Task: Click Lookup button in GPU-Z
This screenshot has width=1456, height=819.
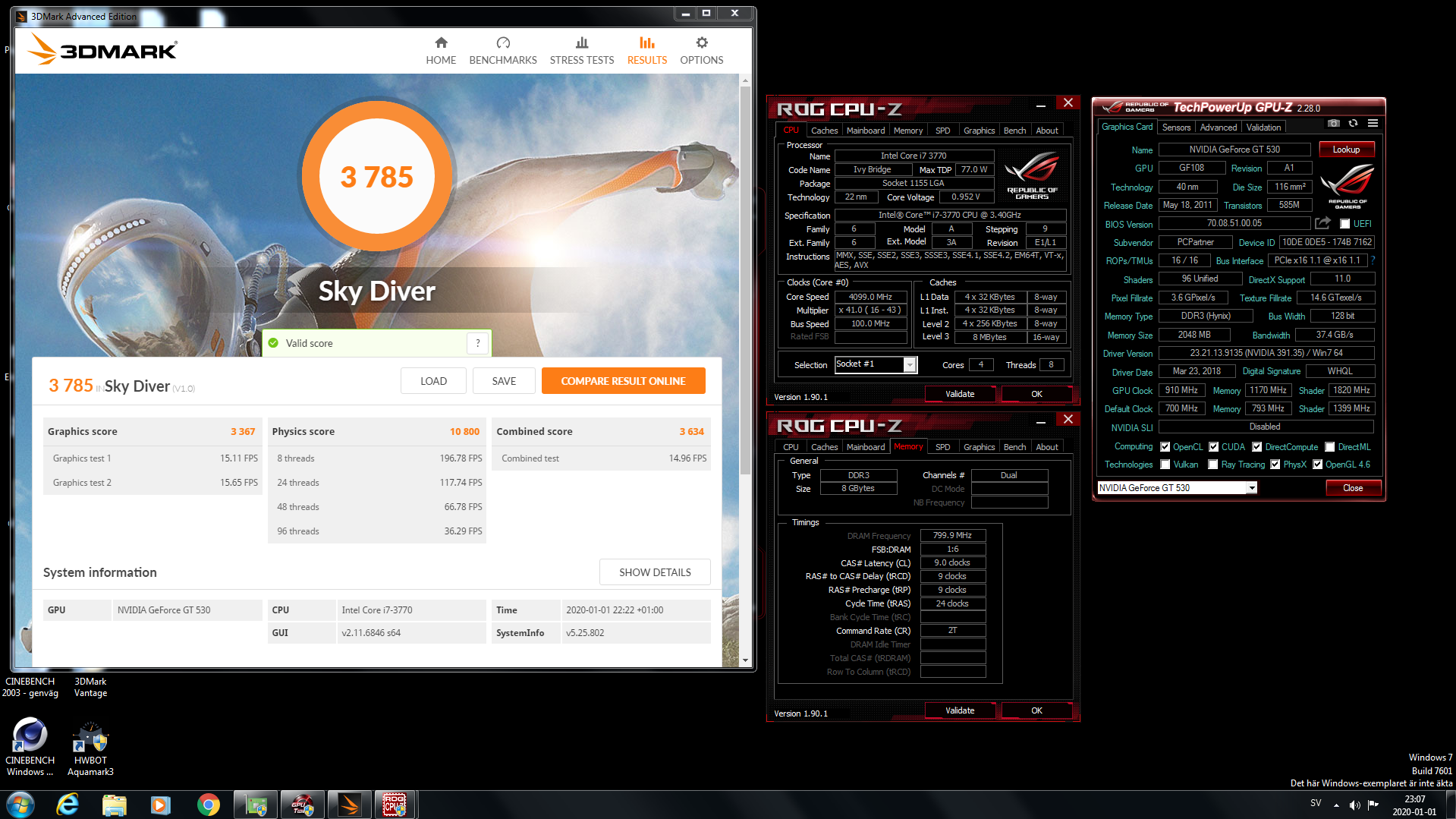Action: (x=1346, y=150)
